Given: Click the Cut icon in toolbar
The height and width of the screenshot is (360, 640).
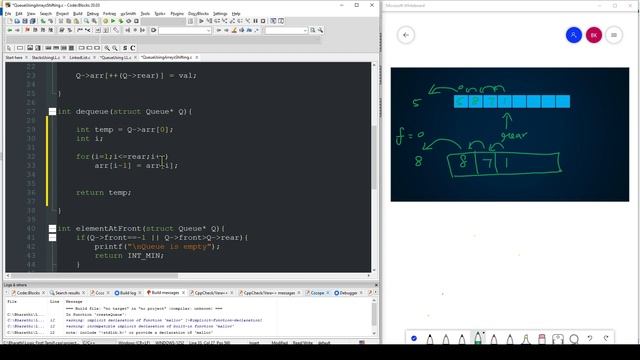Looking at the screenshot, I should point(61,21).
